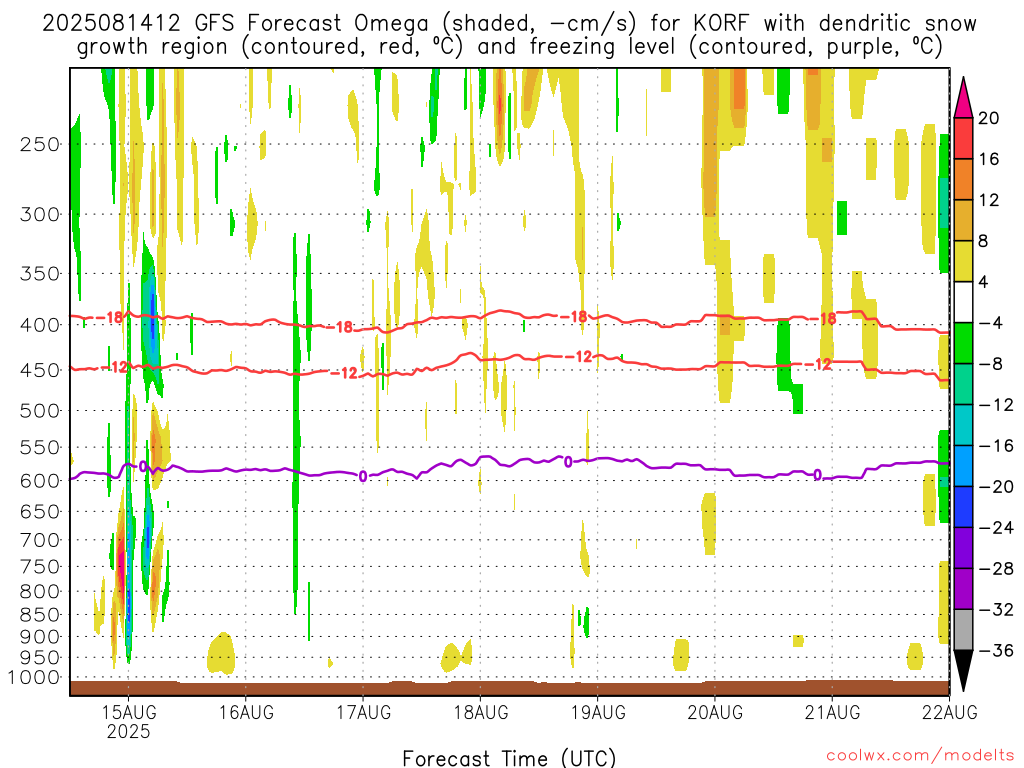1024x768 pixels.
Task: Click the 750 pressure axis label
Action: 40,567
